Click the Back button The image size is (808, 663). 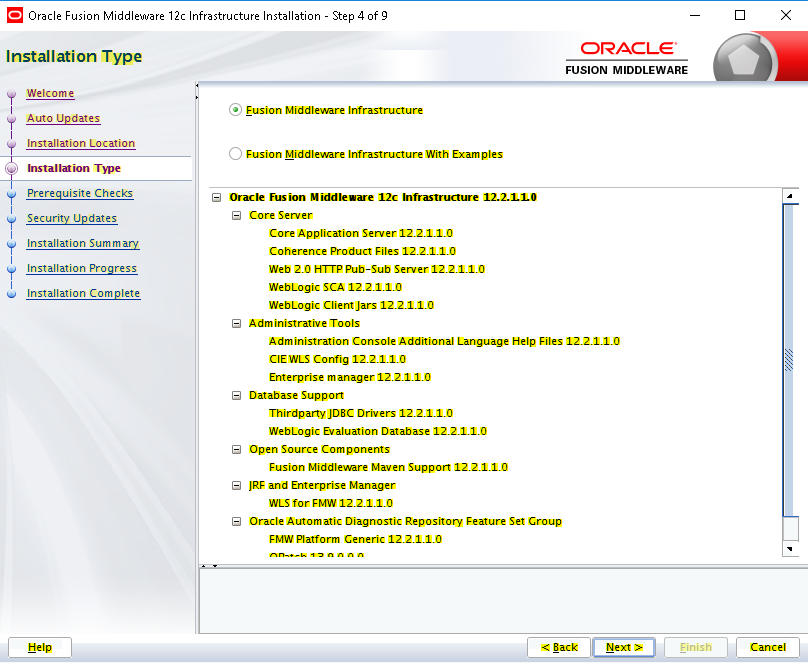tap(559, 648)
